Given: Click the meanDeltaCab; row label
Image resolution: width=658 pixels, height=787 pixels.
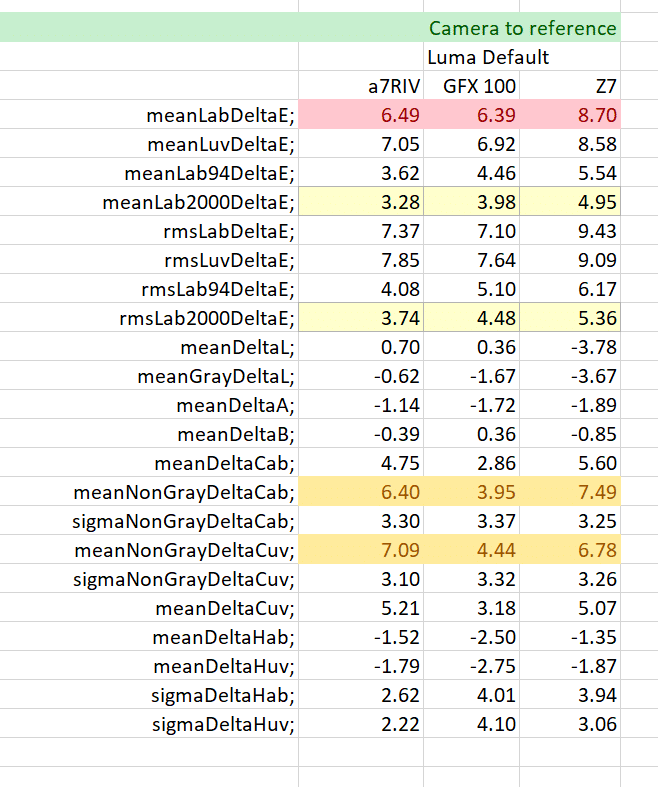Looking at the screenshot, I should (x=225, y=463).
